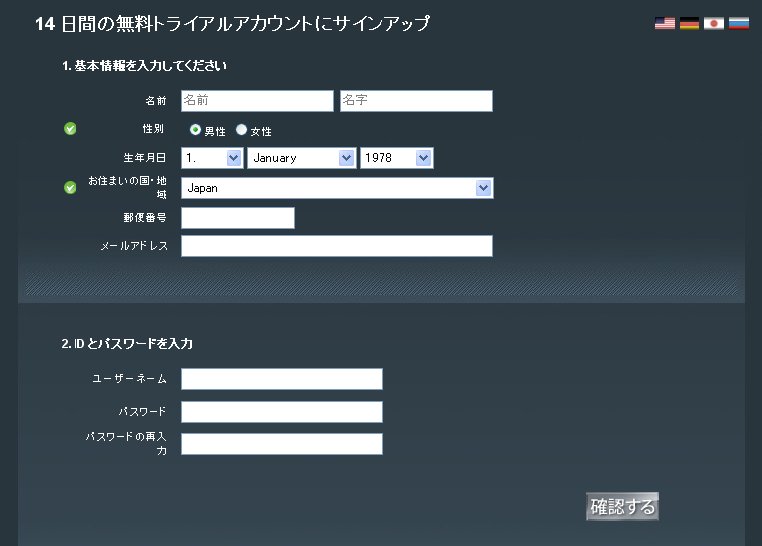Open the Japan country dropdown
The height and width of the screenshot is (546, 762).
[337, 188]
